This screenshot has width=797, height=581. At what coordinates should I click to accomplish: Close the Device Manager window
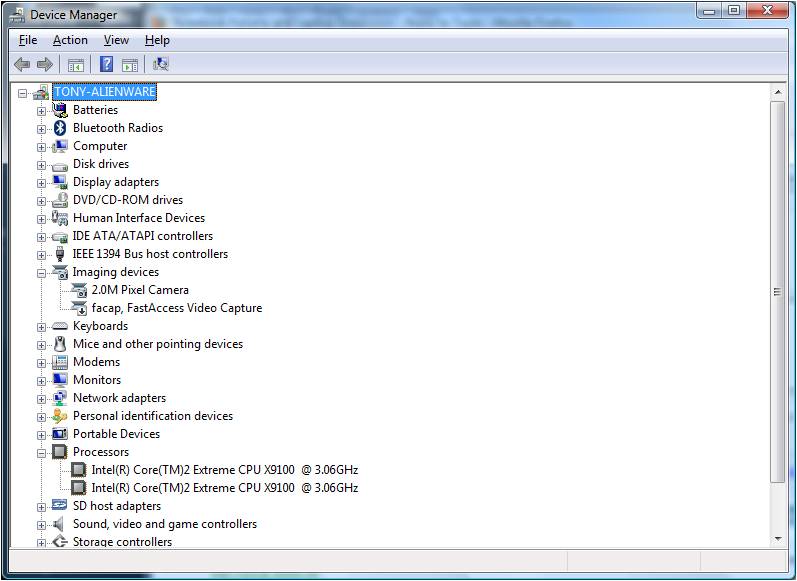[x=768, y=11]
